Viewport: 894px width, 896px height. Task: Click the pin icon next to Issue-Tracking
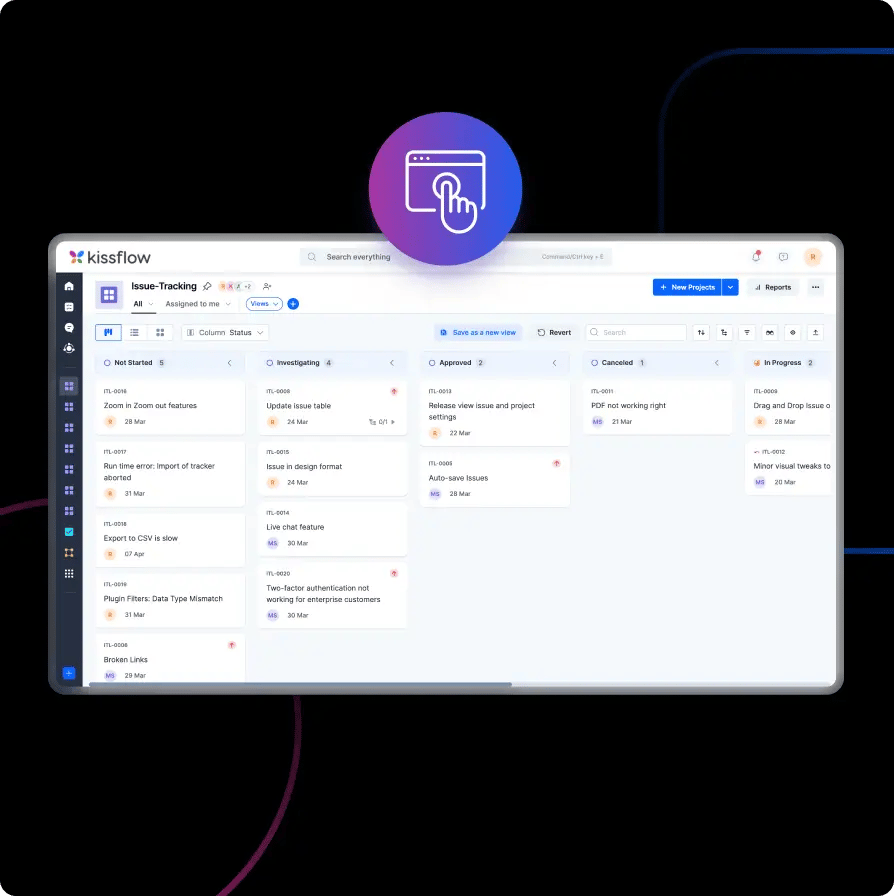(x=207, y=286)
